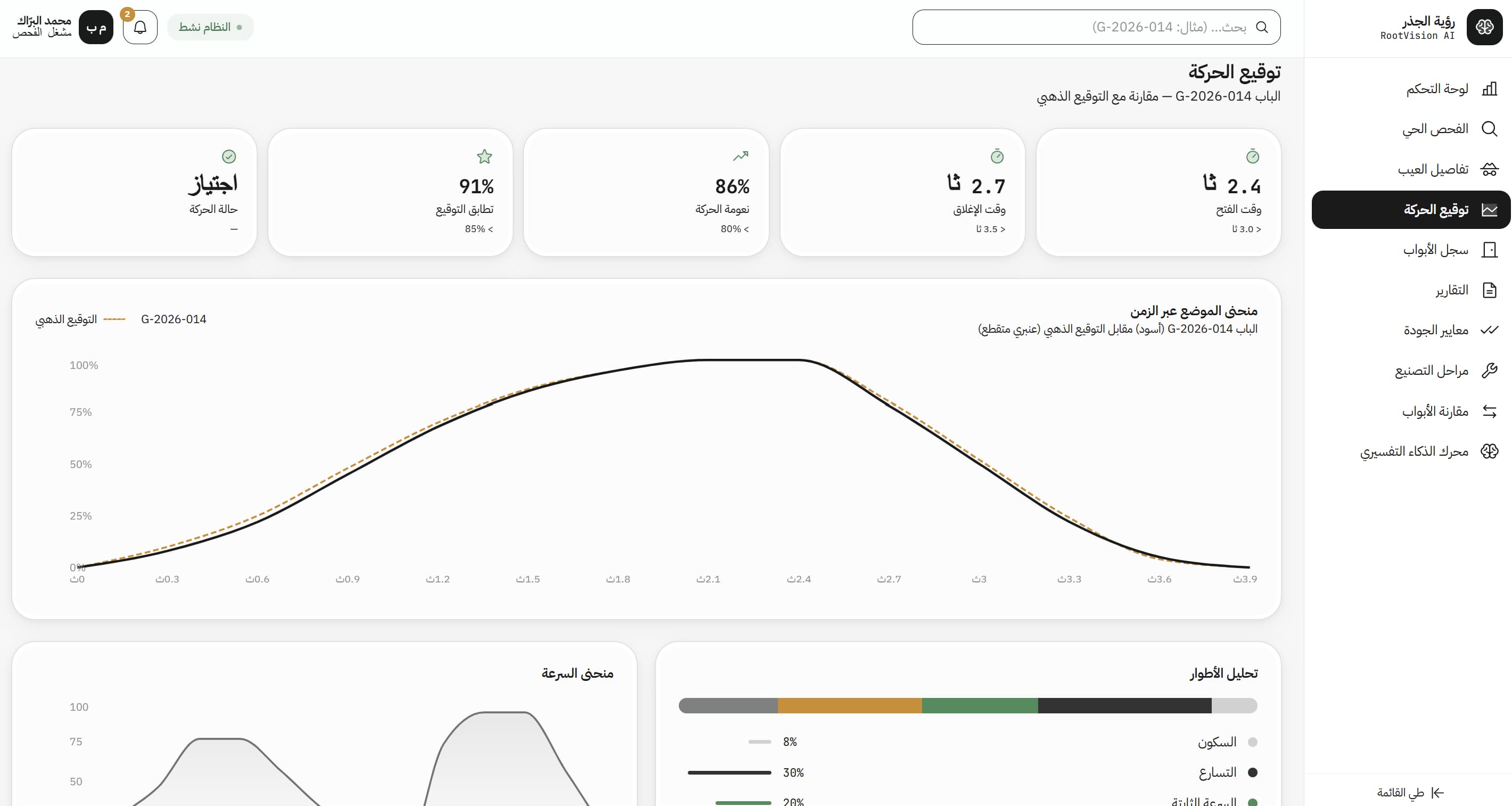
Task: Open the لوحة التحكم bar chart icon
Action: 1489,89
